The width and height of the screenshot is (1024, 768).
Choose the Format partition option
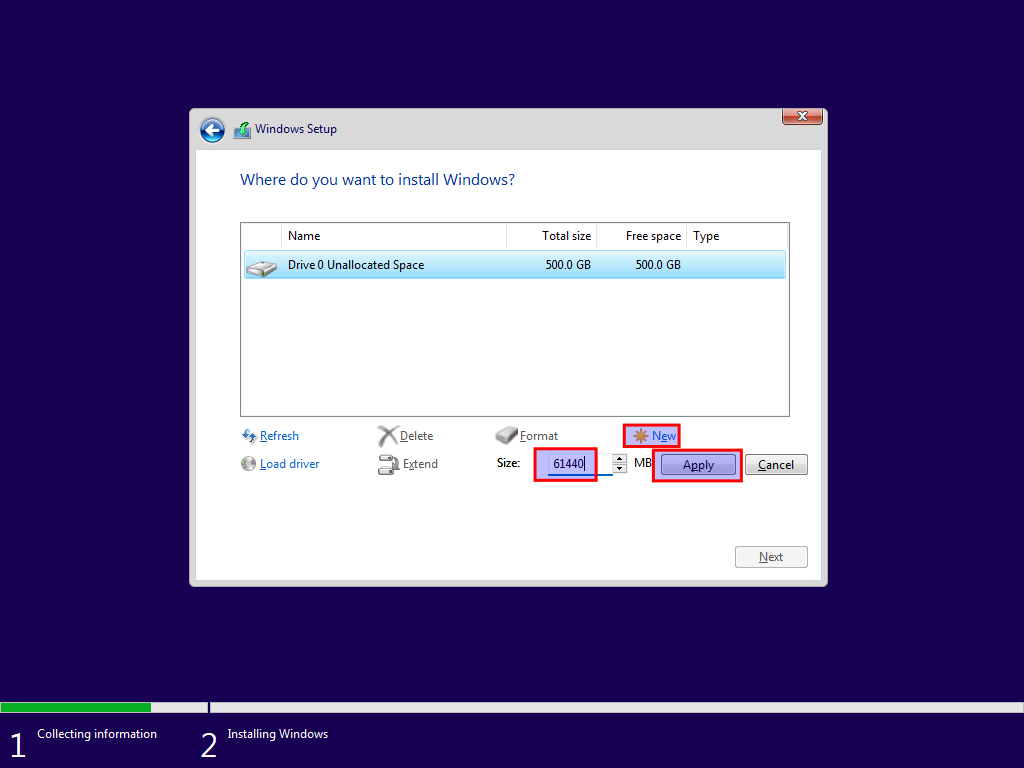539,436
